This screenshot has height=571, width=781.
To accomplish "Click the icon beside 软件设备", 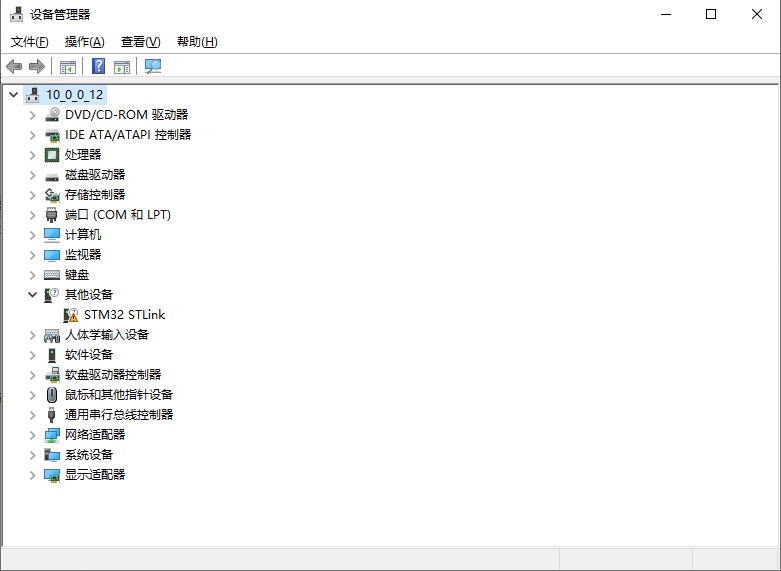I will [52, 355].
